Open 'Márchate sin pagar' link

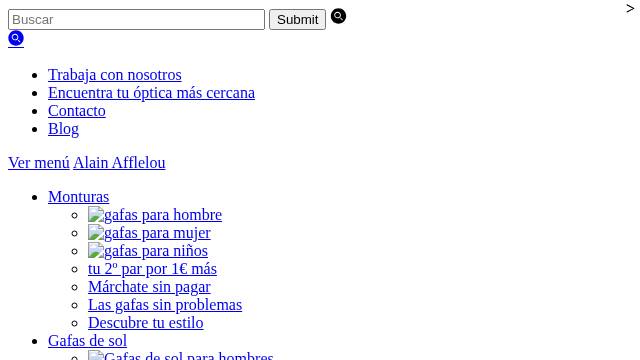(x=149, y=287)
